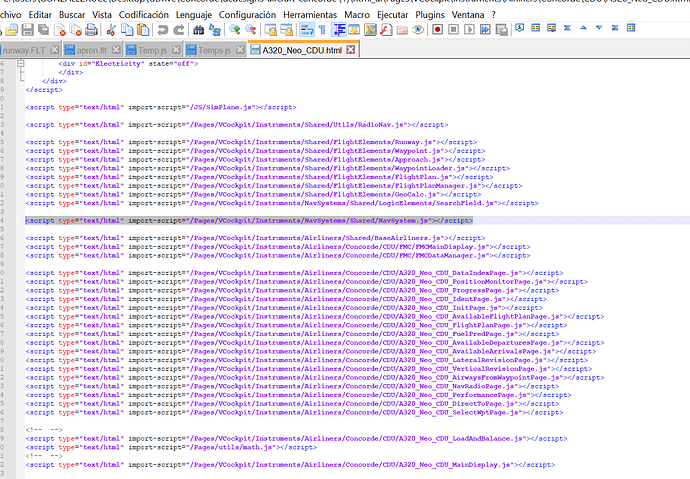The image size is (690, 479).
Task: Start macro recording with the red dot
Action: (437, 30)
